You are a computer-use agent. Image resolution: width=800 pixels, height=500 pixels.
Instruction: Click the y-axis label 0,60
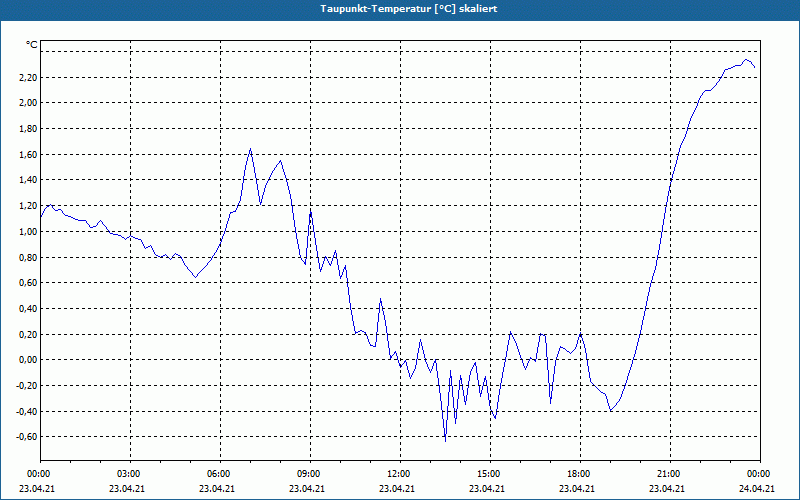(x=28, y=283)
